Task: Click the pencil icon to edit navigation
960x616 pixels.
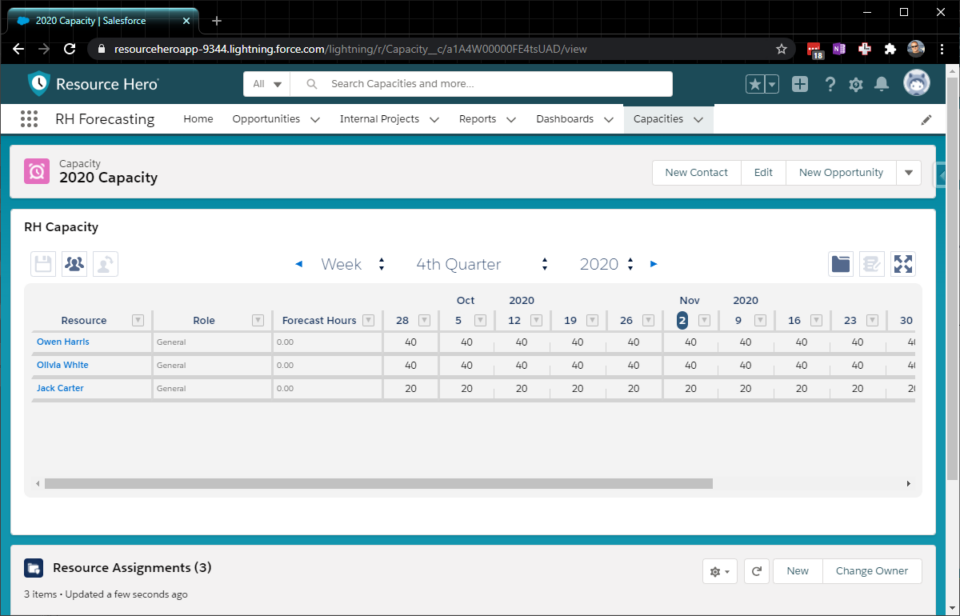Action: [x=926, y=120]
